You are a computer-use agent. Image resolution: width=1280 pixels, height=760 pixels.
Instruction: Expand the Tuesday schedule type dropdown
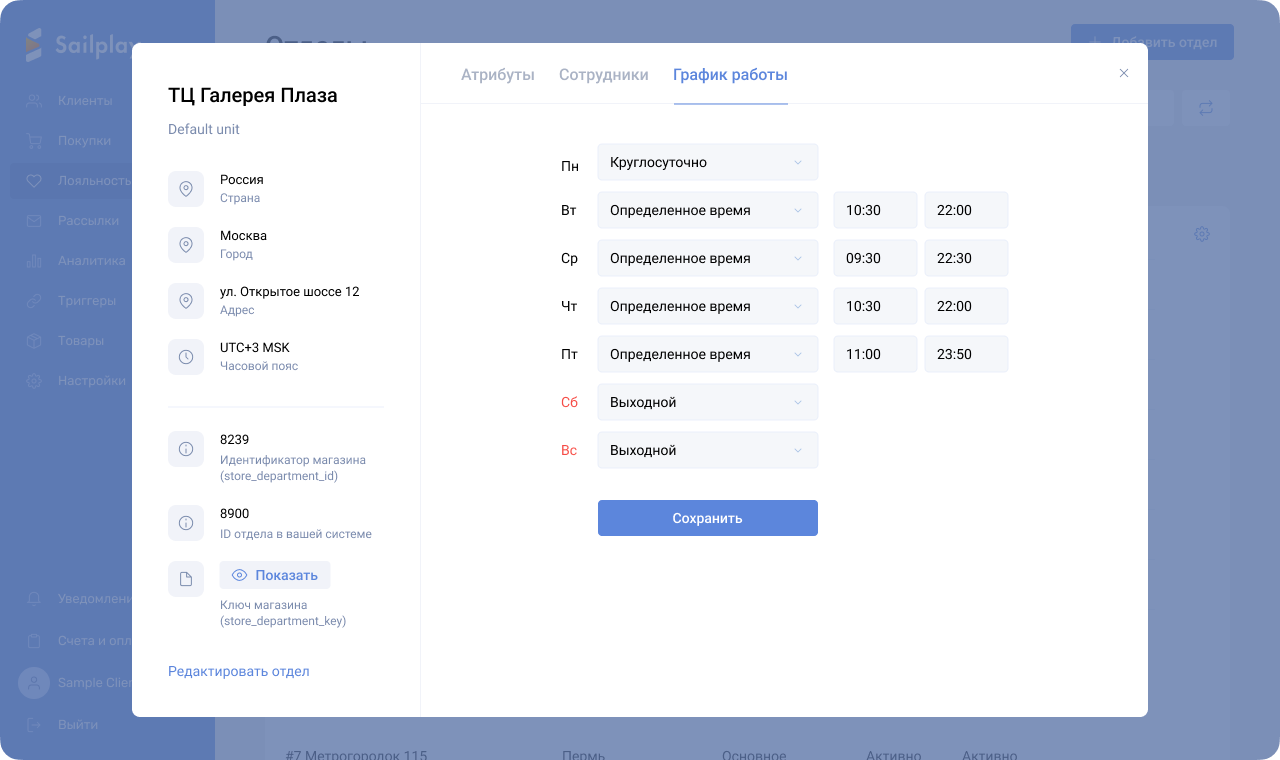707,210
